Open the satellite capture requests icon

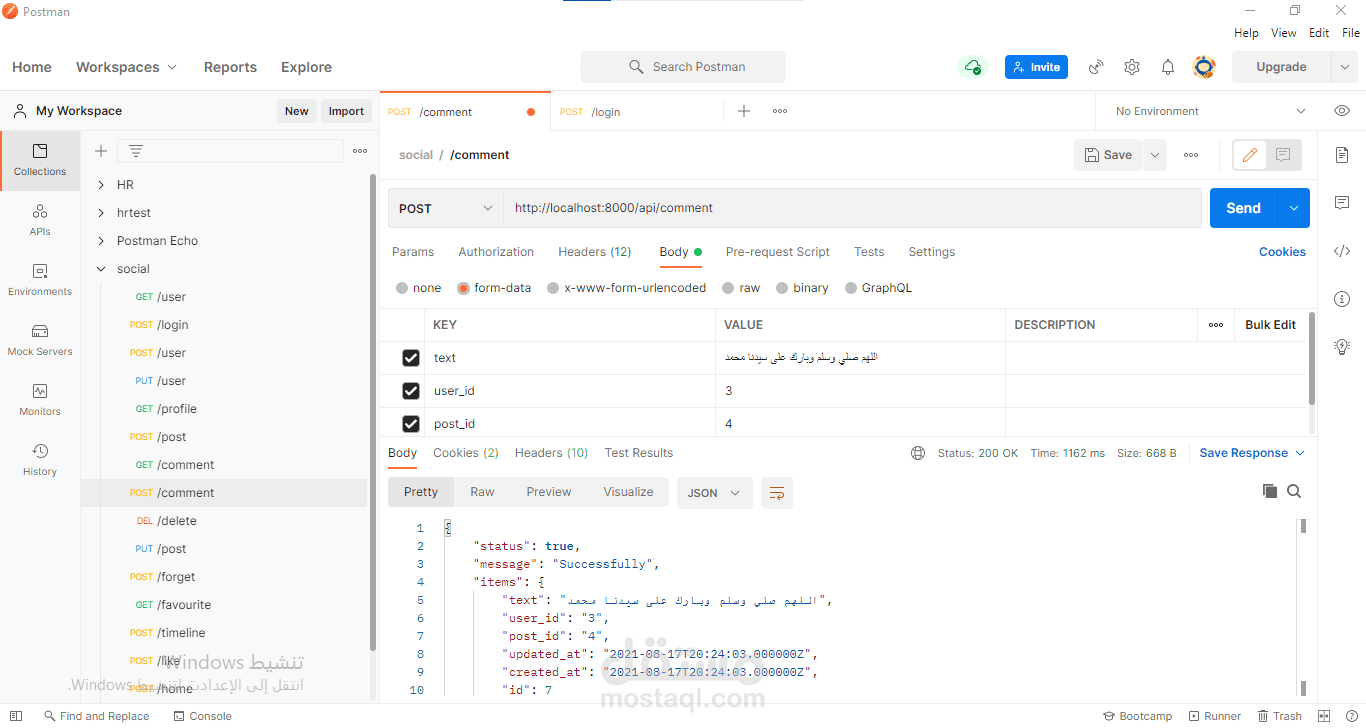pyautogui.click(x=1096, y=67)
